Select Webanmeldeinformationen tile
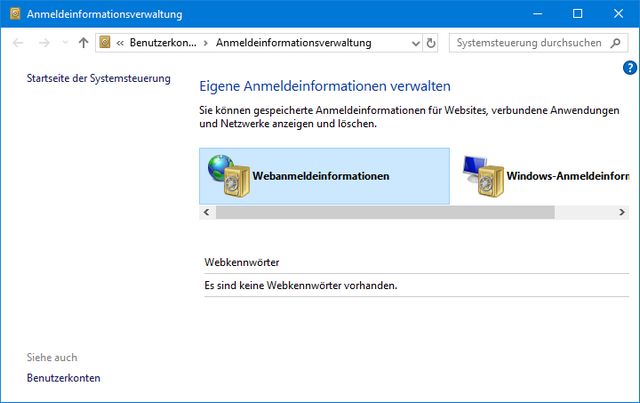Viewport: 640px width, 403px height. point(324,176)
